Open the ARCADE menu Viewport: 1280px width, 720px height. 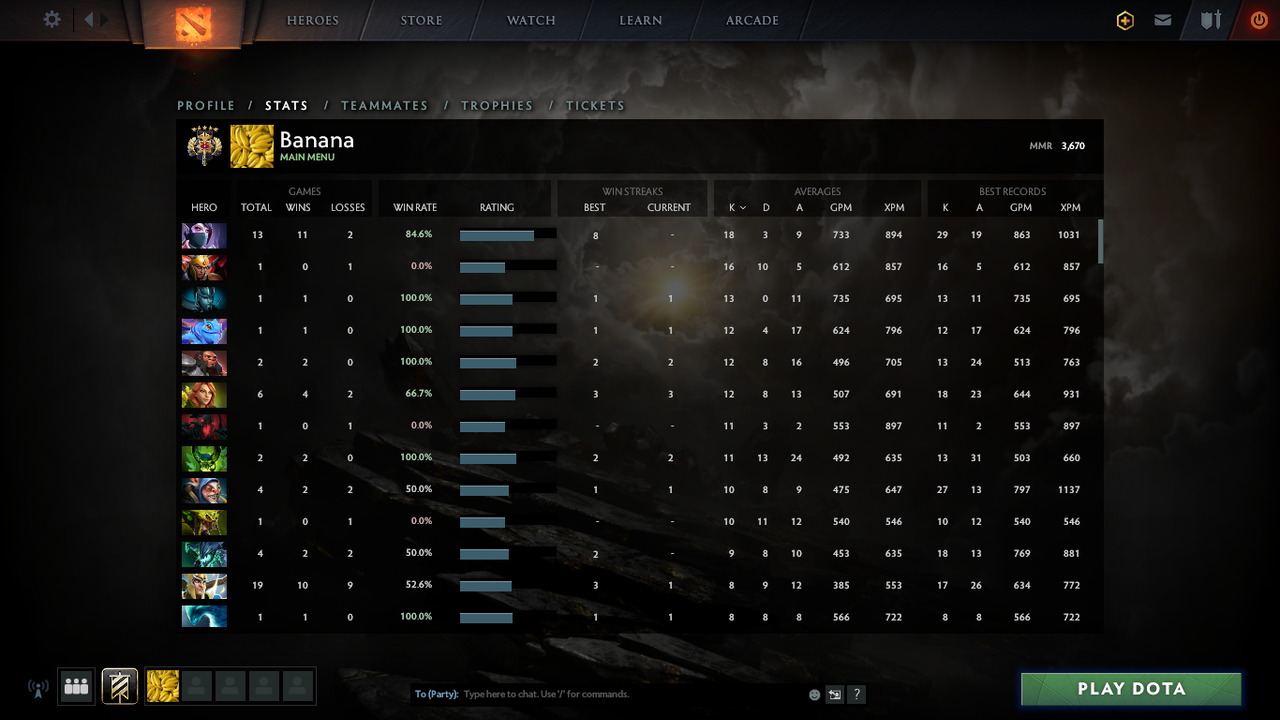coord(752,20)
